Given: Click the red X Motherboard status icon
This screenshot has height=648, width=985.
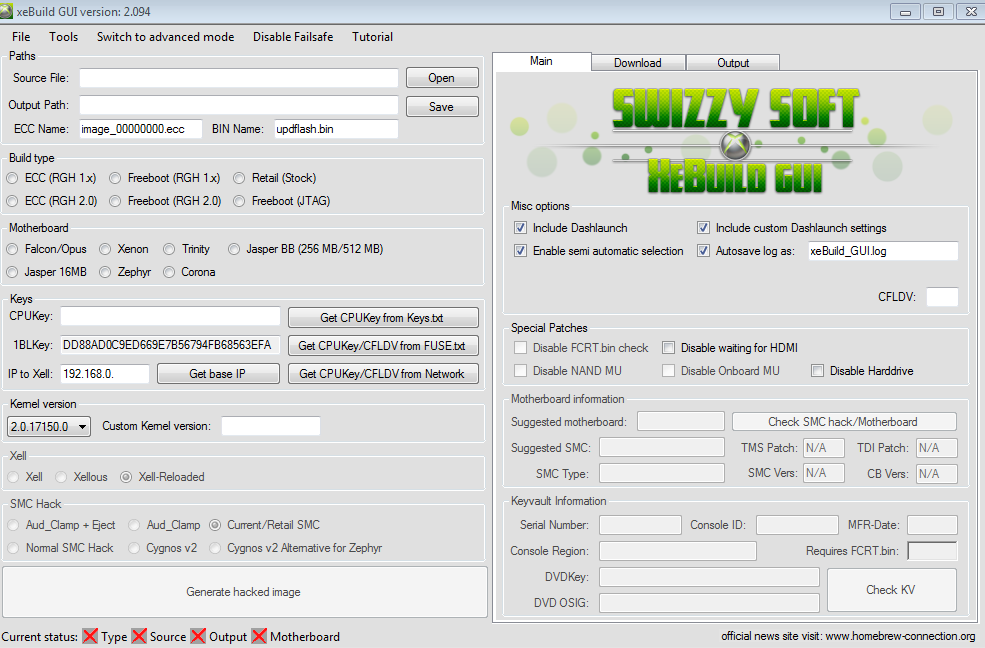Looking at the screenshot, I should coord(259,636).
